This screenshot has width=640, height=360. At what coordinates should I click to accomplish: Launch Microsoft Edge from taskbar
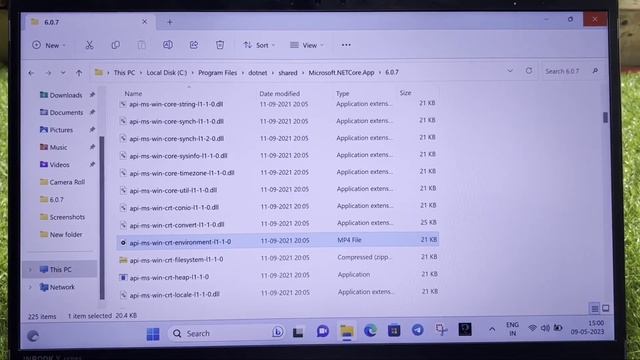click(x=370, y=330)
